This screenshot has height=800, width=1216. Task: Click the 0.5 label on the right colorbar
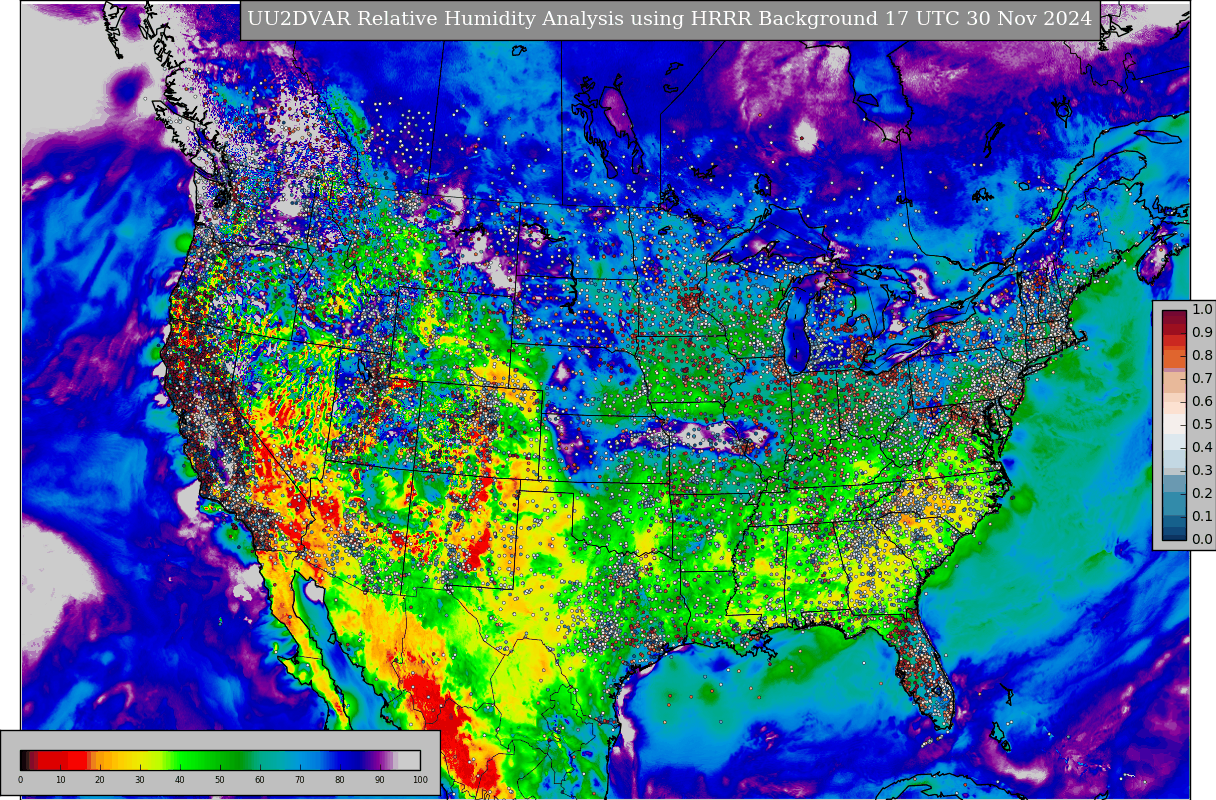click(x=1202, y=425)
